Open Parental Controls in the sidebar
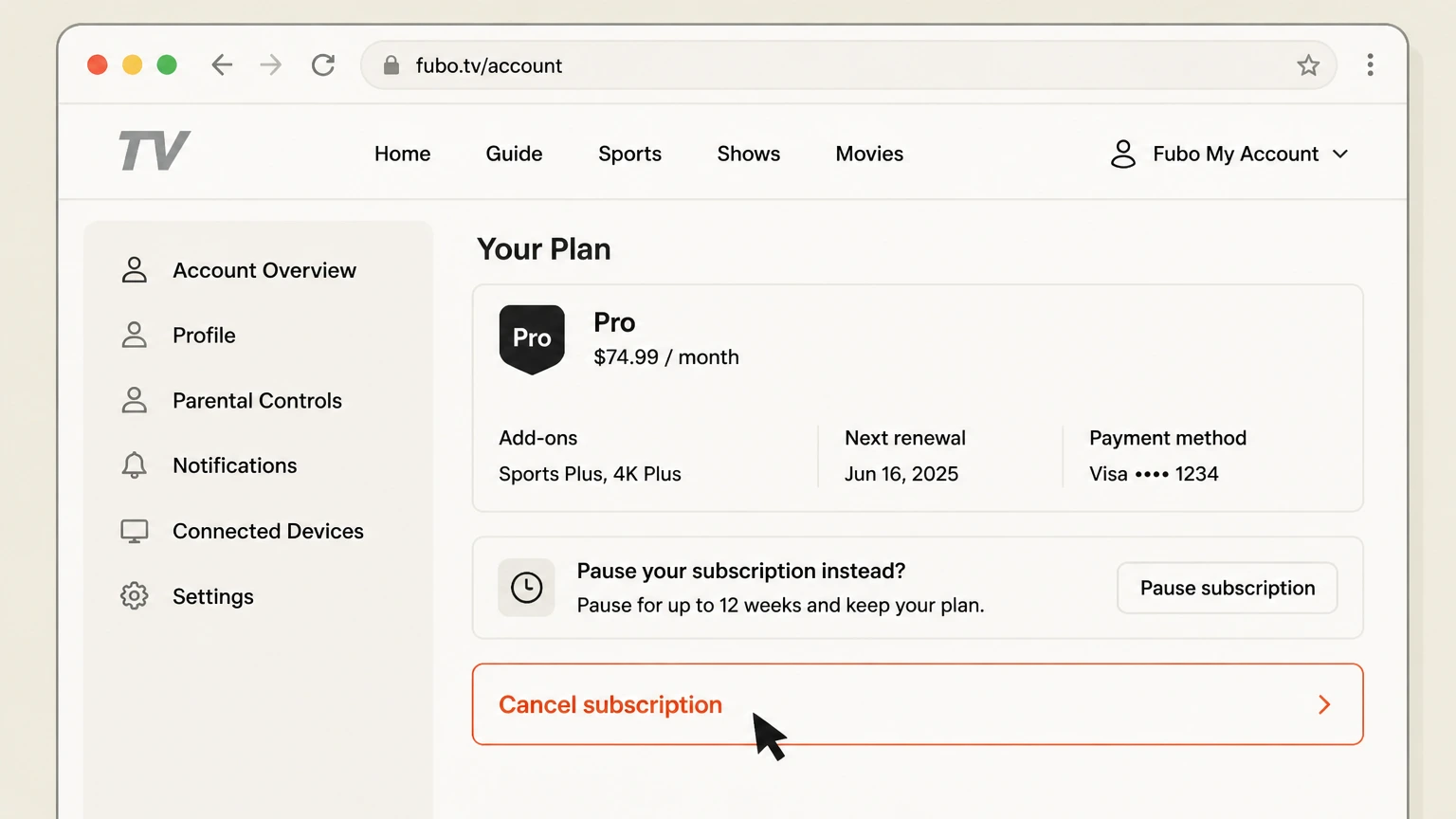 (258, 400)
